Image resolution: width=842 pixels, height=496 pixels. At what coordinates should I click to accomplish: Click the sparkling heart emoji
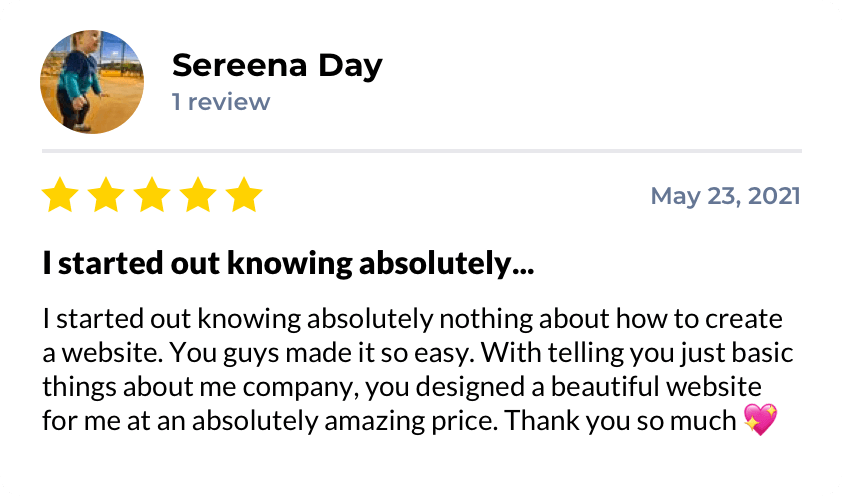pos(761,421)
